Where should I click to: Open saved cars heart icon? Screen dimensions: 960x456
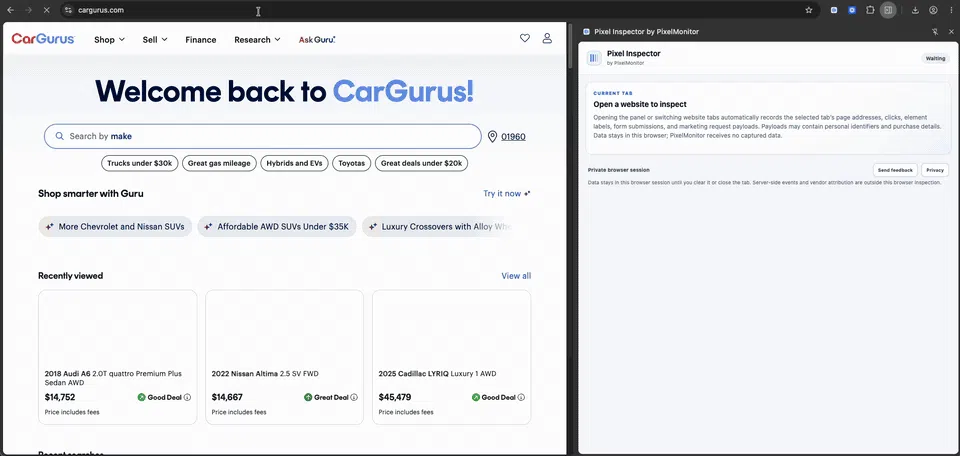coord(525,39)
